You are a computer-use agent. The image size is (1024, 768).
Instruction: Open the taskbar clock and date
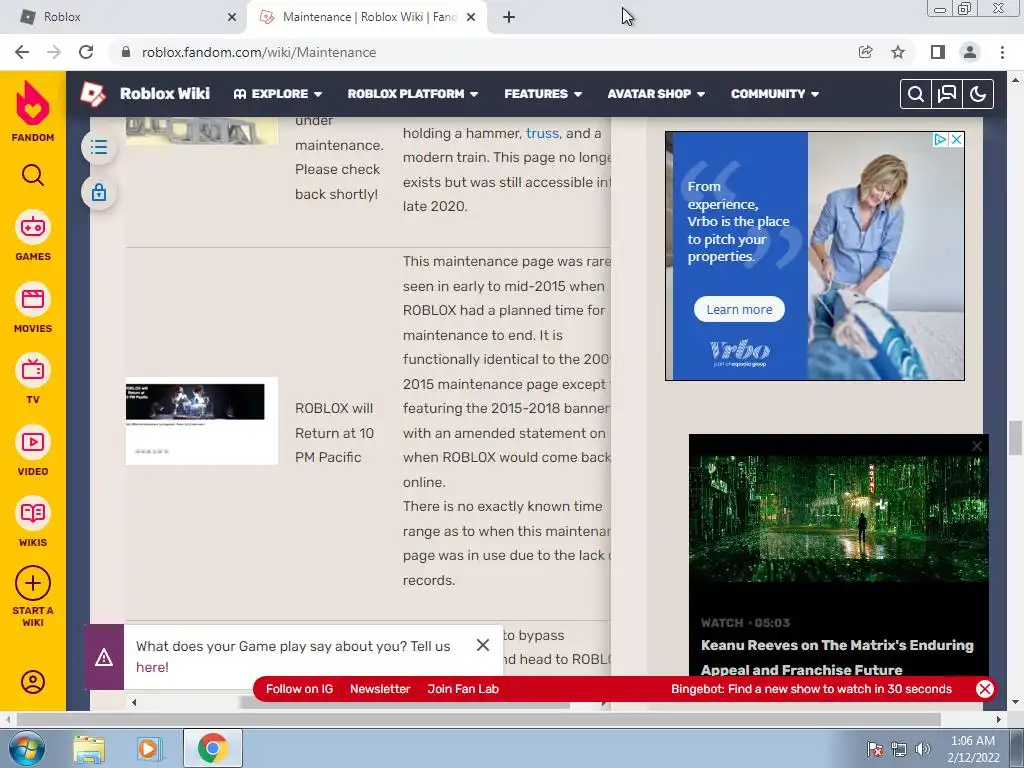(973, 749)
